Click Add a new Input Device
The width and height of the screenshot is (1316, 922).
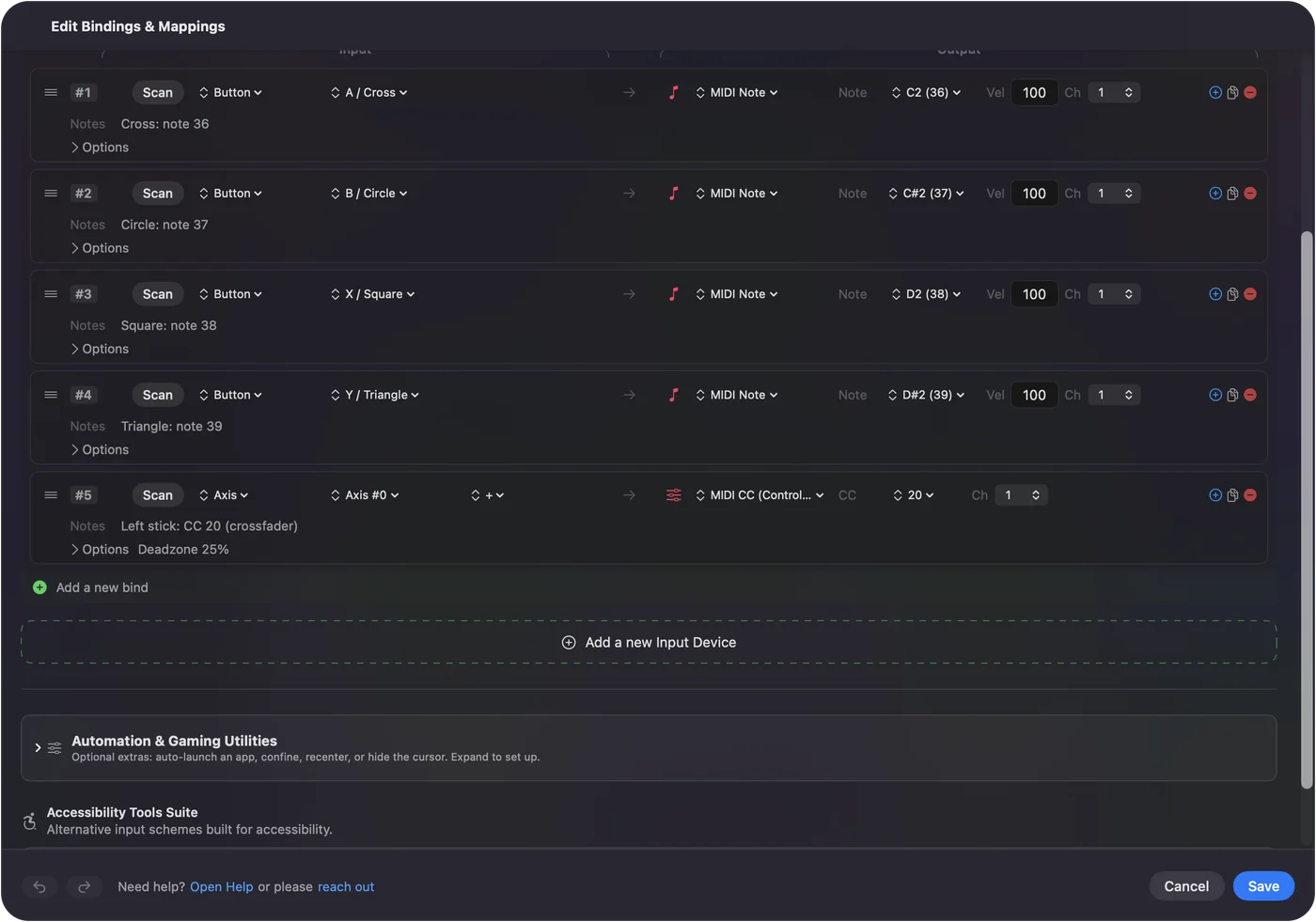pyautogui.click(x=649, y=643)
